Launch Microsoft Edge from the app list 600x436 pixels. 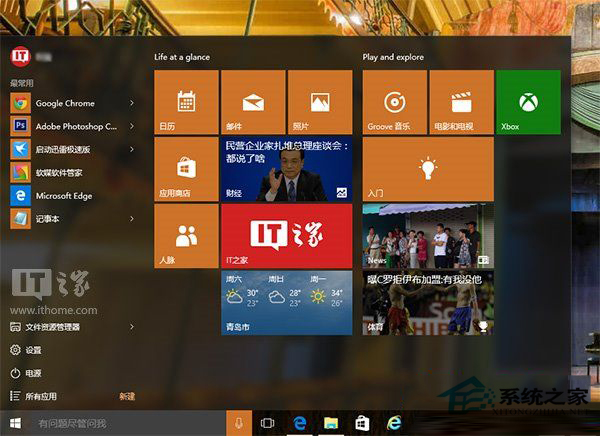[x=64, y=195]
